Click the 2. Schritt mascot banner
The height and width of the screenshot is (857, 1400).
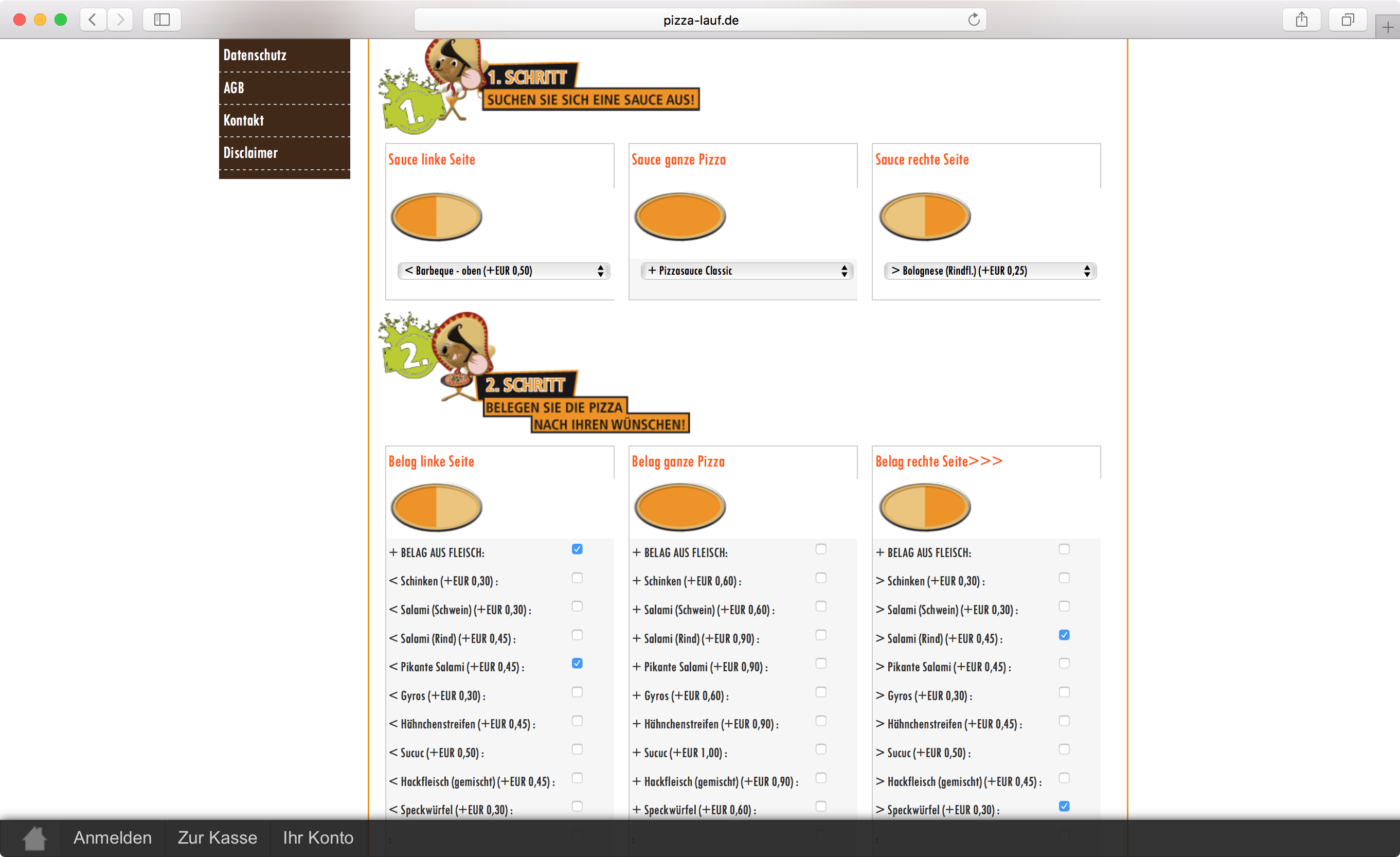(x=534, y=372)
